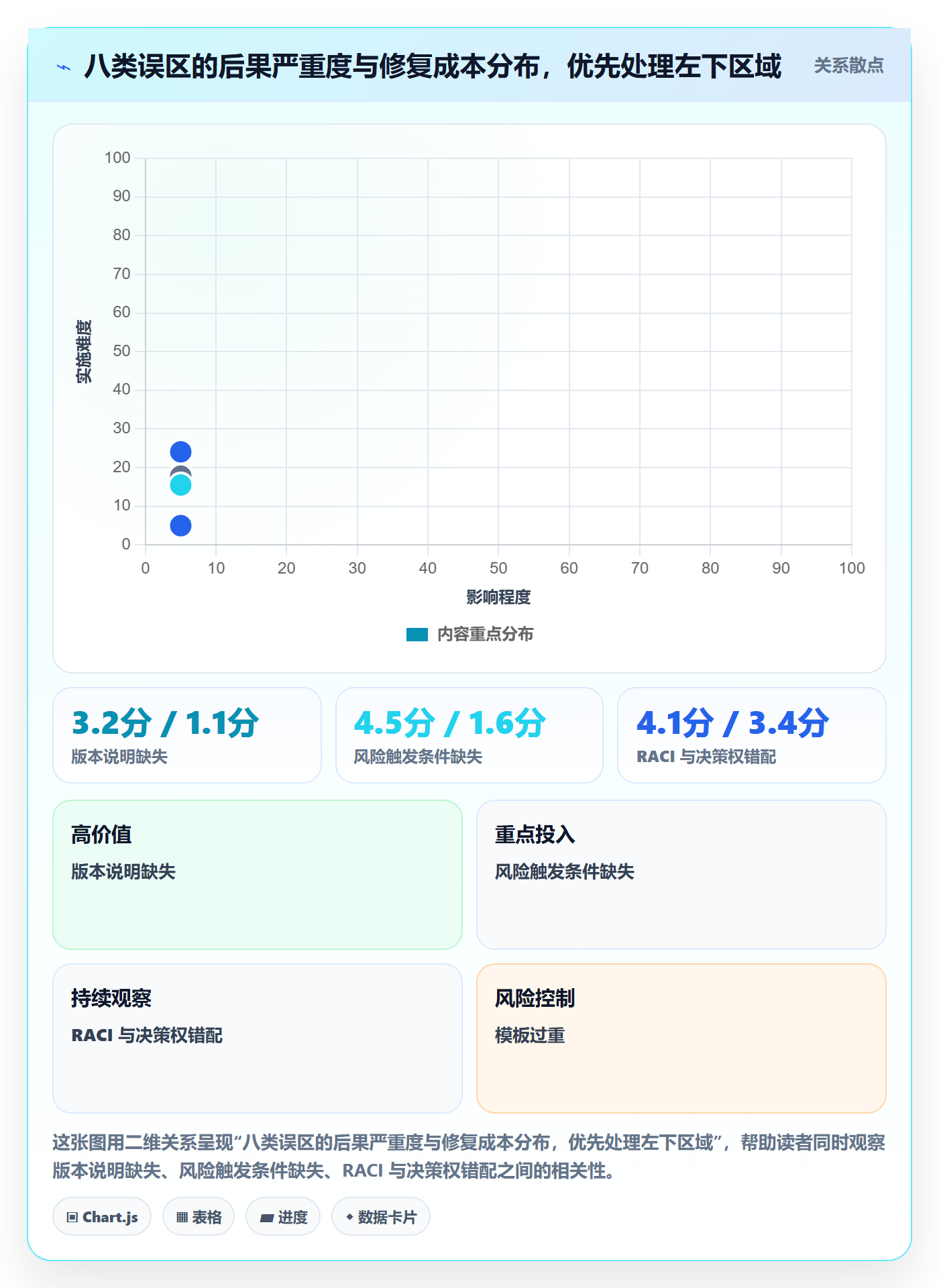Toggle the 内容重点分布 legend item
Screen dimensions: 939x1288
[x=469, y=634]
